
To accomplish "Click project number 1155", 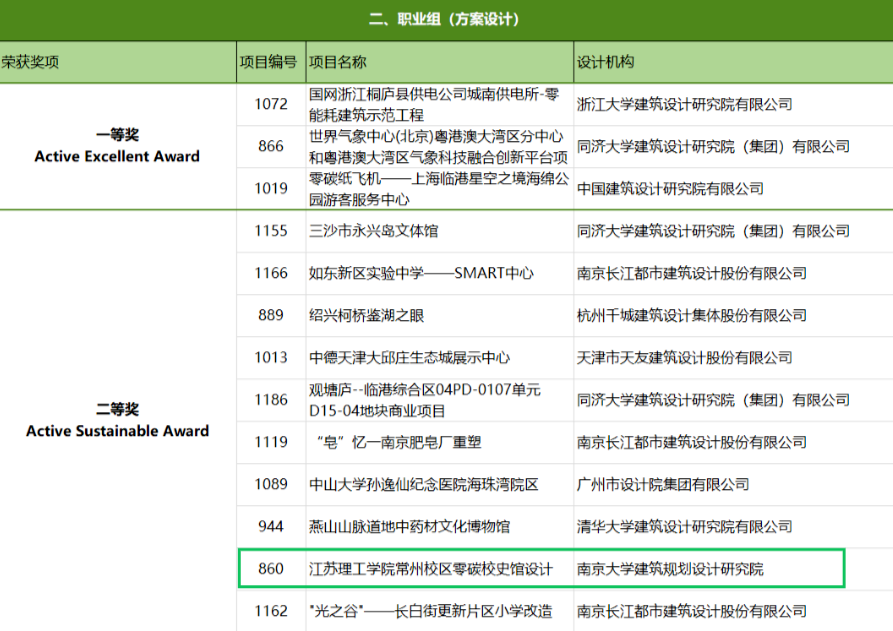I will point(271,231).
